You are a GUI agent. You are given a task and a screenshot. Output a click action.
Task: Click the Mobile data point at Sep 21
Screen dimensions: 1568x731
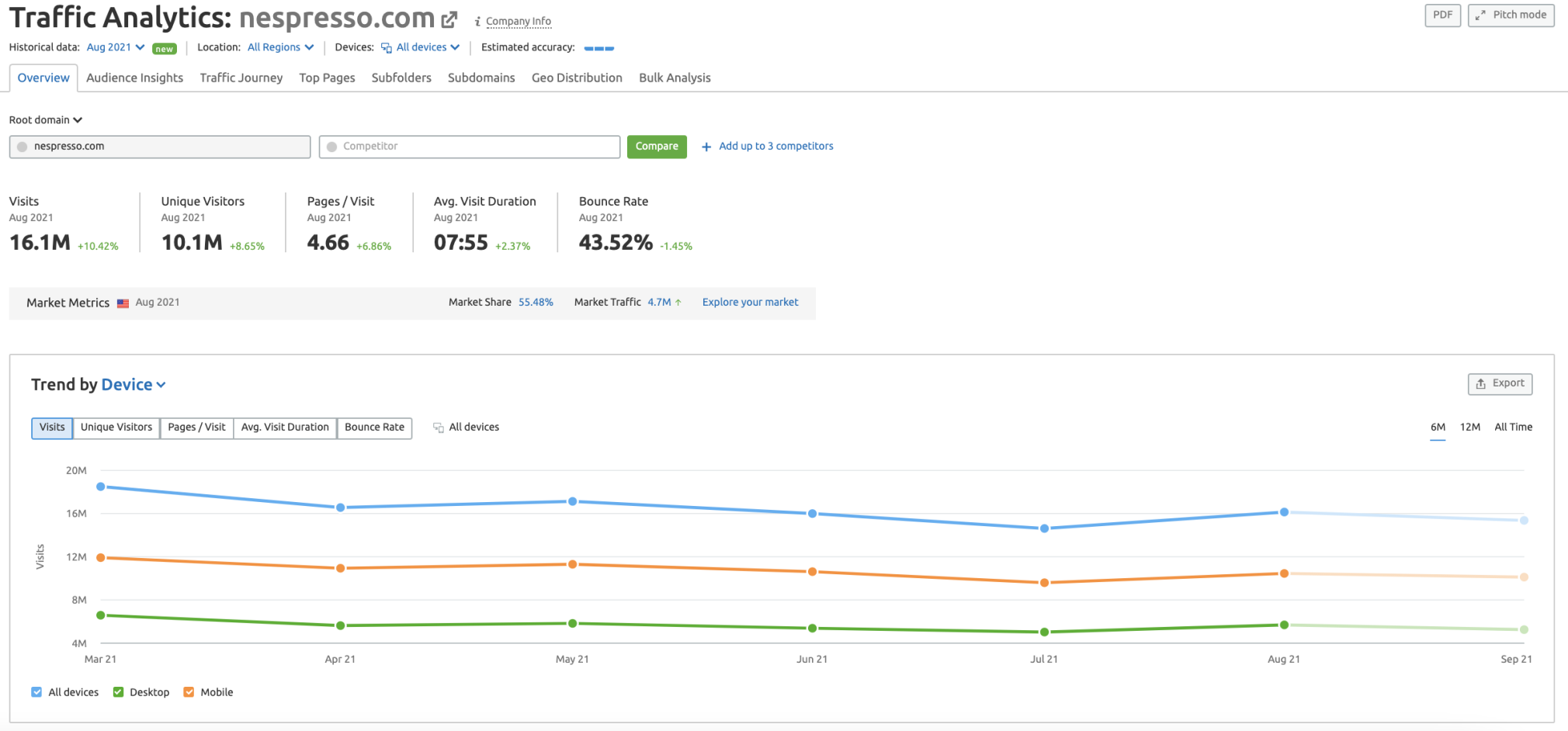(x=1525, y=577)
